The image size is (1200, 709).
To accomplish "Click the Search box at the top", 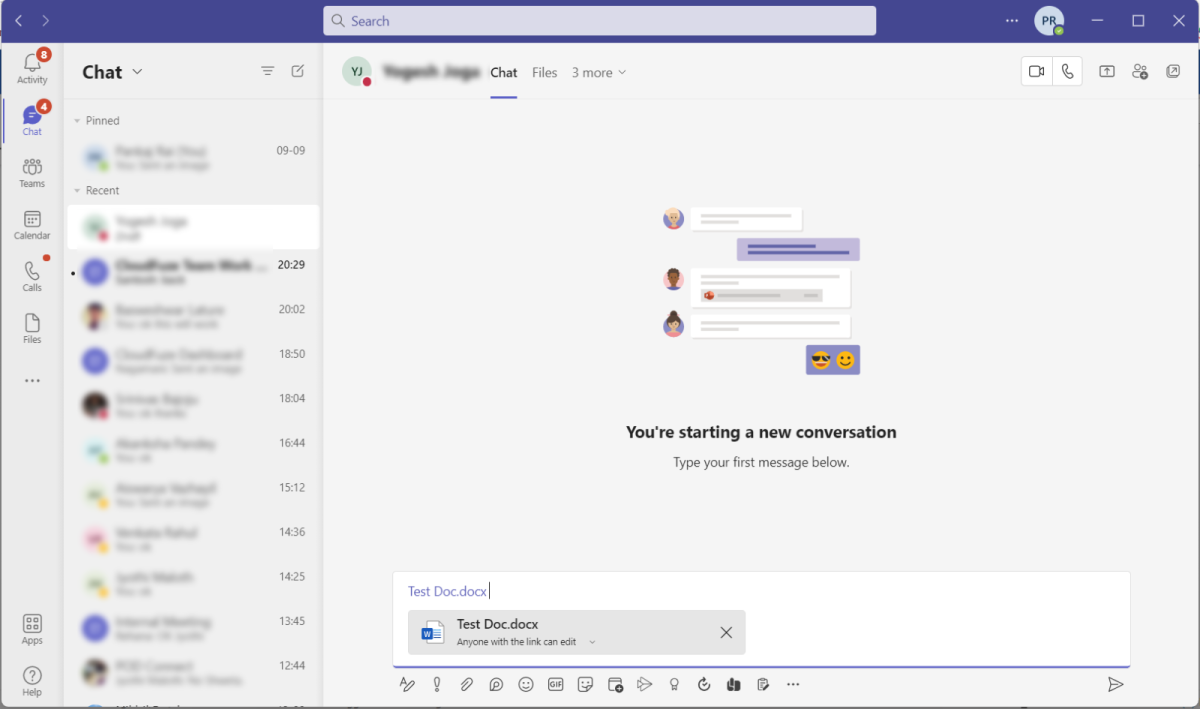I will click(599, 21).
